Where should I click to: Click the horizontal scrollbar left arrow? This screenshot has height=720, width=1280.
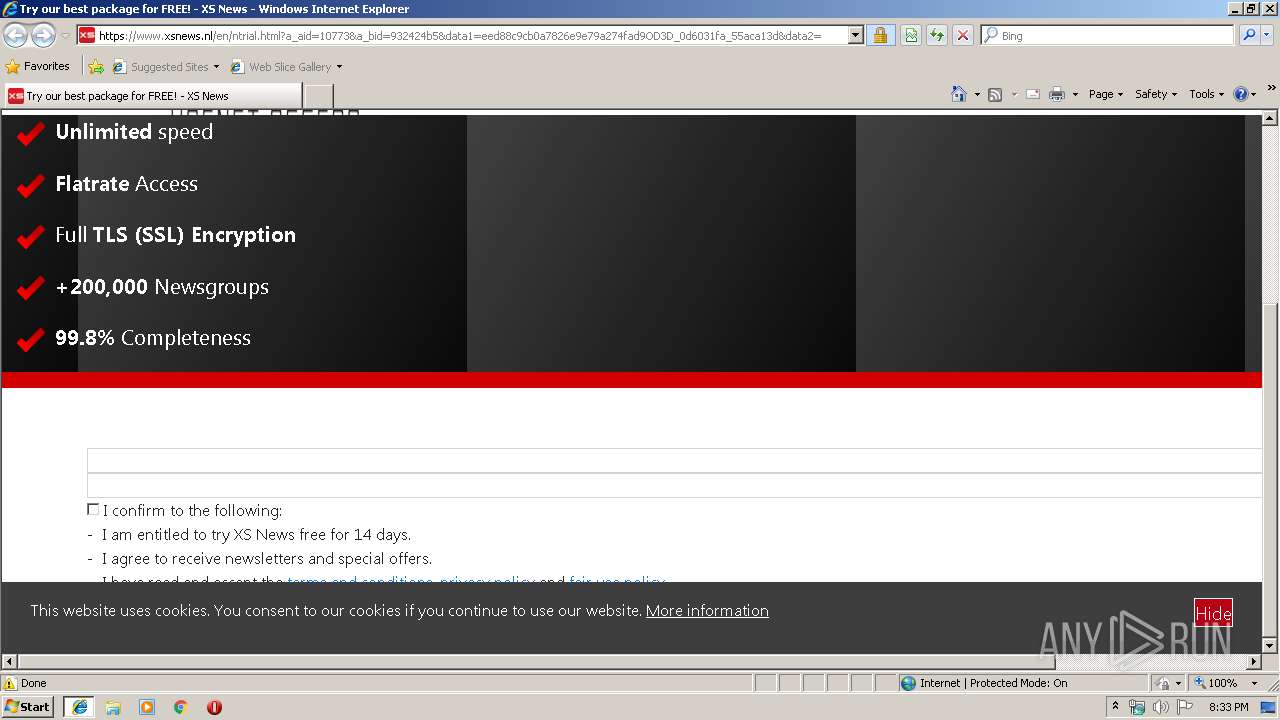click(10, 661)
